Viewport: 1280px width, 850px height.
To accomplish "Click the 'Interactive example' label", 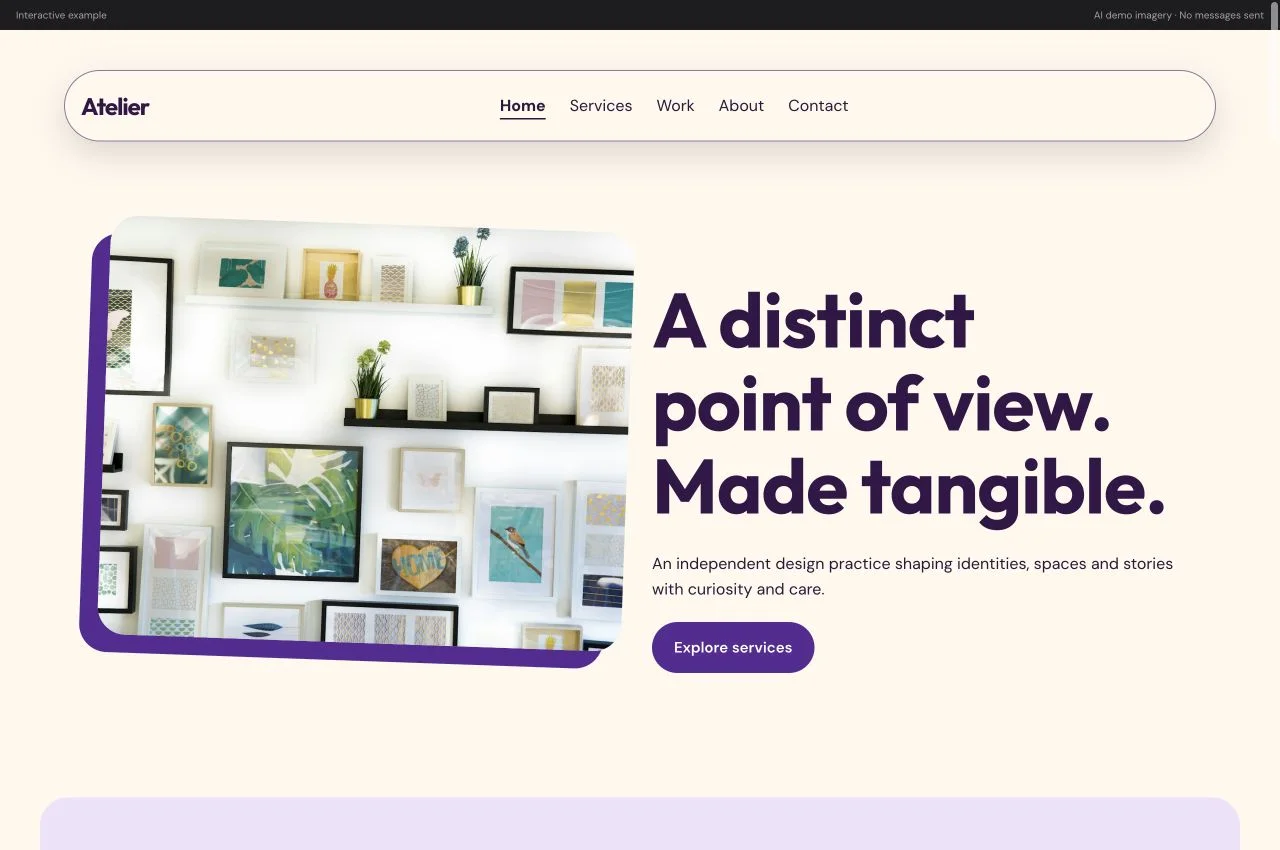I will 61,15.
